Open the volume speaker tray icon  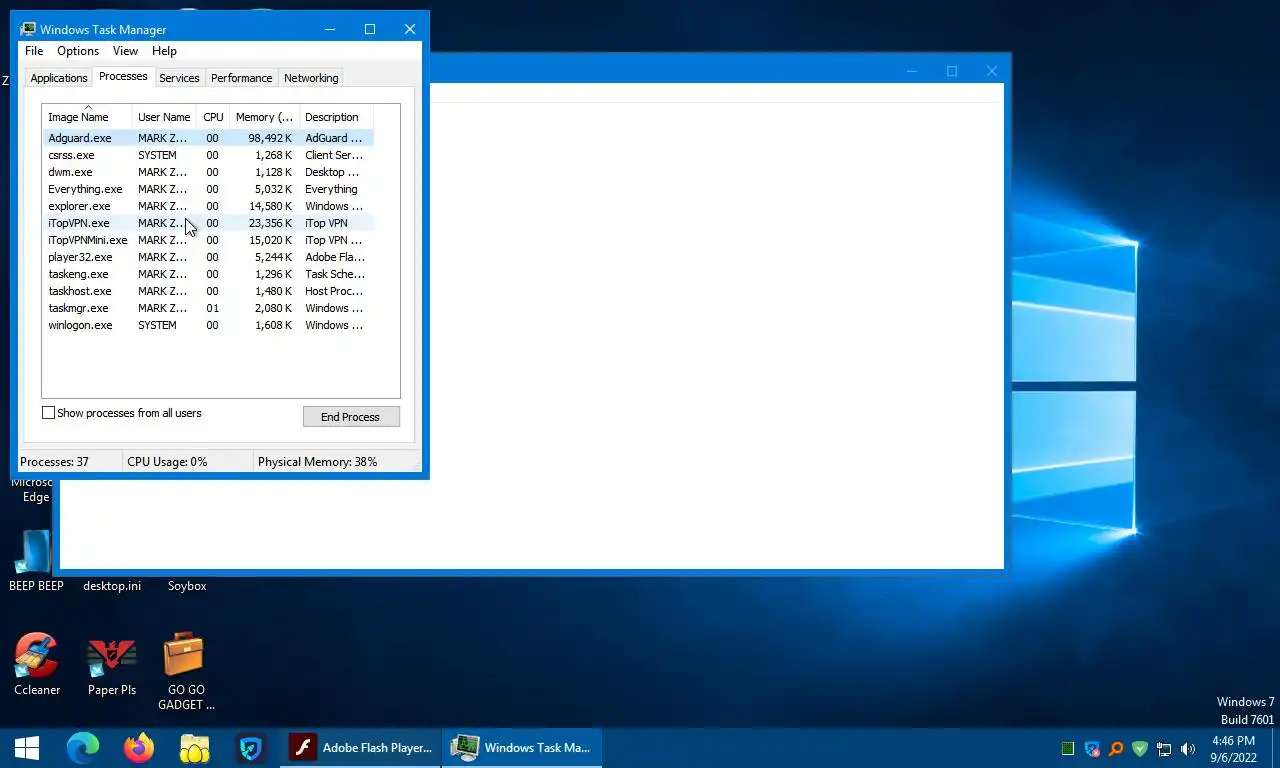[x=1188, y=748]
